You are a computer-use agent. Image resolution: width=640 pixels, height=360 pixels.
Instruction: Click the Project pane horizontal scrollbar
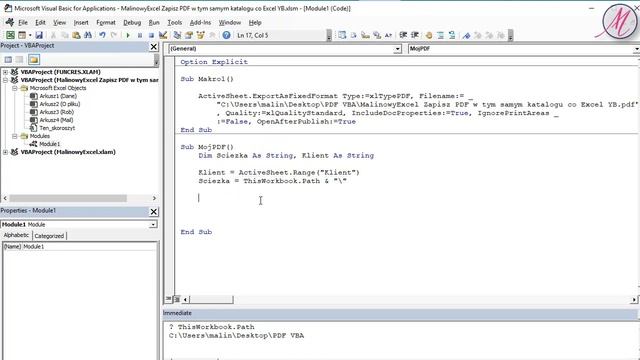click(68, 198)
